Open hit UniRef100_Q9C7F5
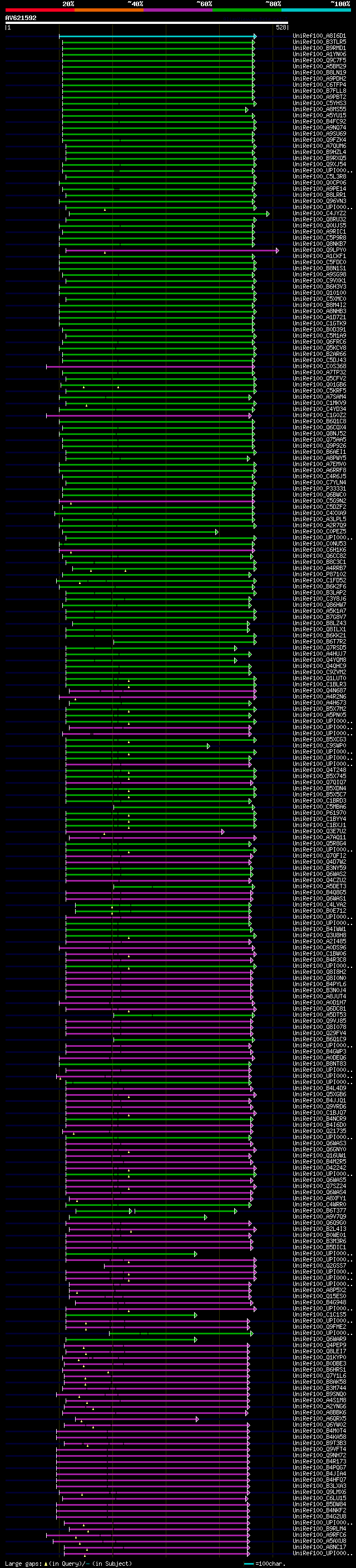This screenshot has height=1568, width=356. point(319,61)
